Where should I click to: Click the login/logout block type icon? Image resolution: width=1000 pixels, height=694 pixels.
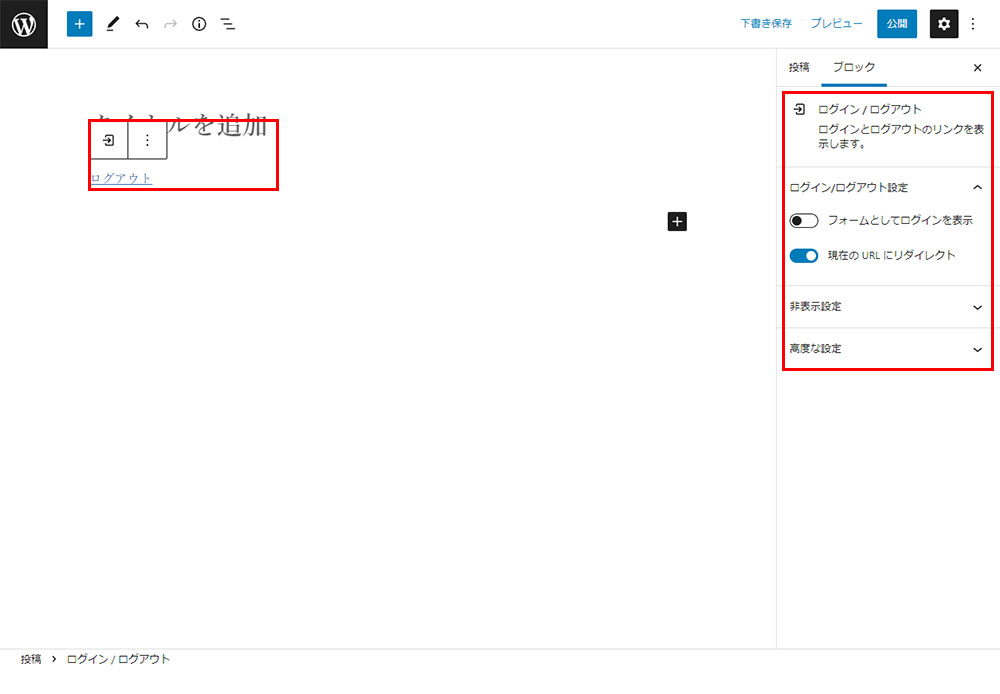109,141
